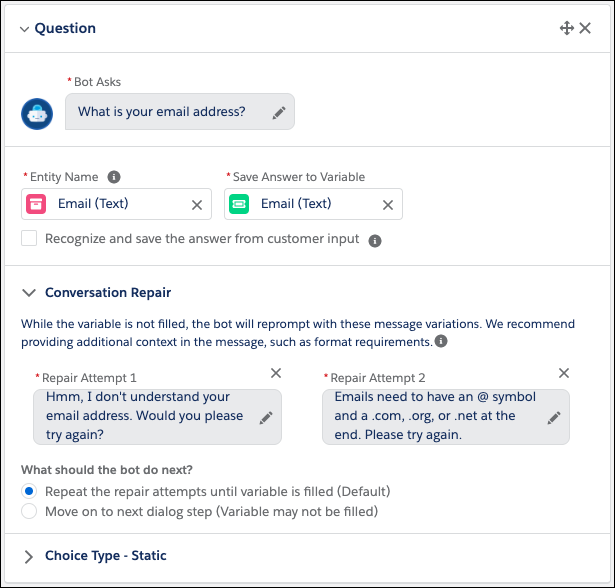Open the Conversation Repair info tooltip
The width and height of the screenshot is (615, 588).
441,341
